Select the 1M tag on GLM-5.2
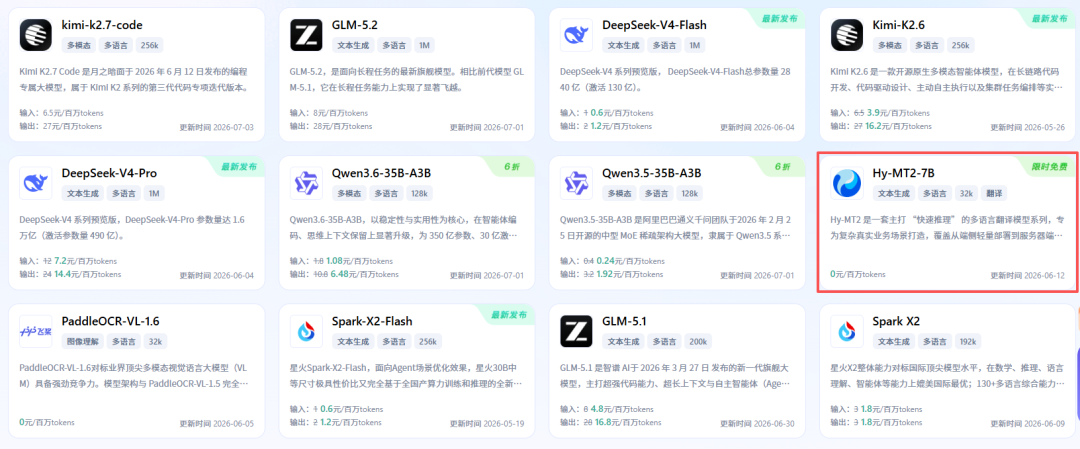Screen dimensions: 1080x449 [424, 45]
